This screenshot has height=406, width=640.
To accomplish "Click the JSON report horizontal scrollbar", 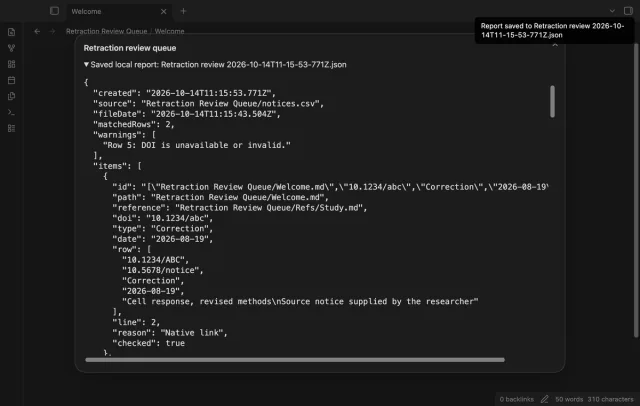I will pyautogui.click(x=295, y=360).
